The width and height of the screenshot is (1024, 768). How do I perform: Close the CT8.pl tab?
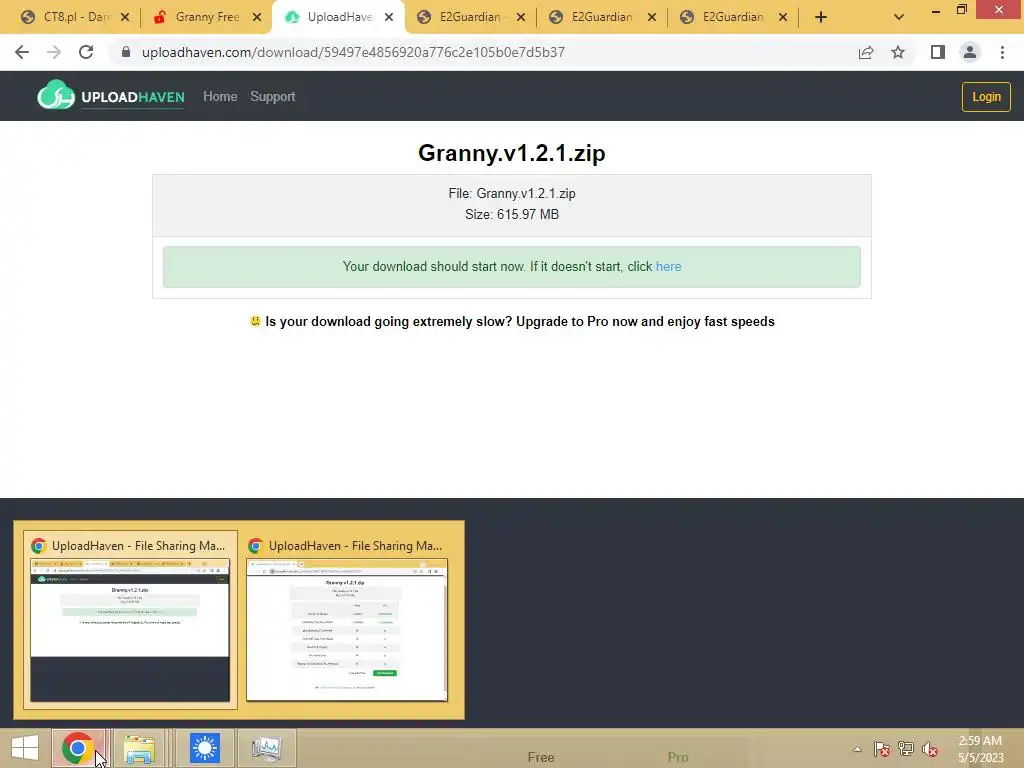click(x=125, y=18)
